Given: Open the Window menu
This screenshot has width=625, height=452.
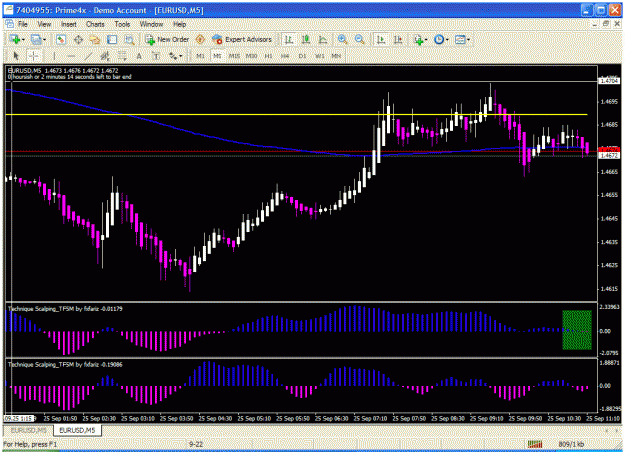Looking at the screenshot, I should 151,24.
